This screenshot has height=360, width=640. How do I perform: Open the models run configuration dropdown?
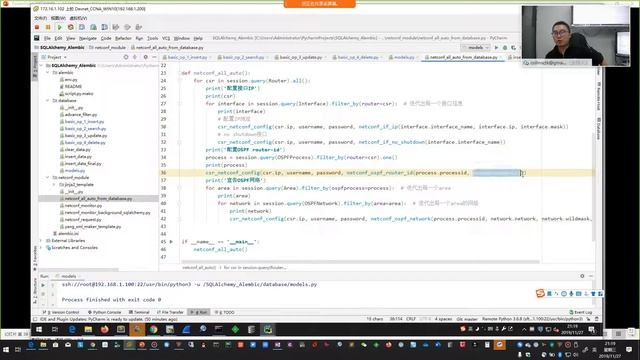point(476,48)
